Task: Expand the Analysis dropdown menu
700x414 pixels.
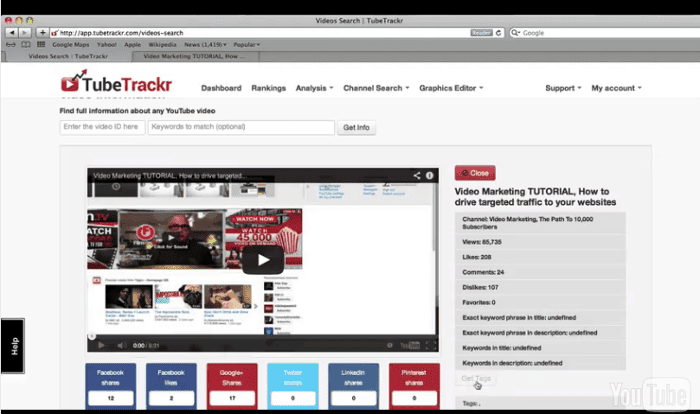Action: point(314,88)
